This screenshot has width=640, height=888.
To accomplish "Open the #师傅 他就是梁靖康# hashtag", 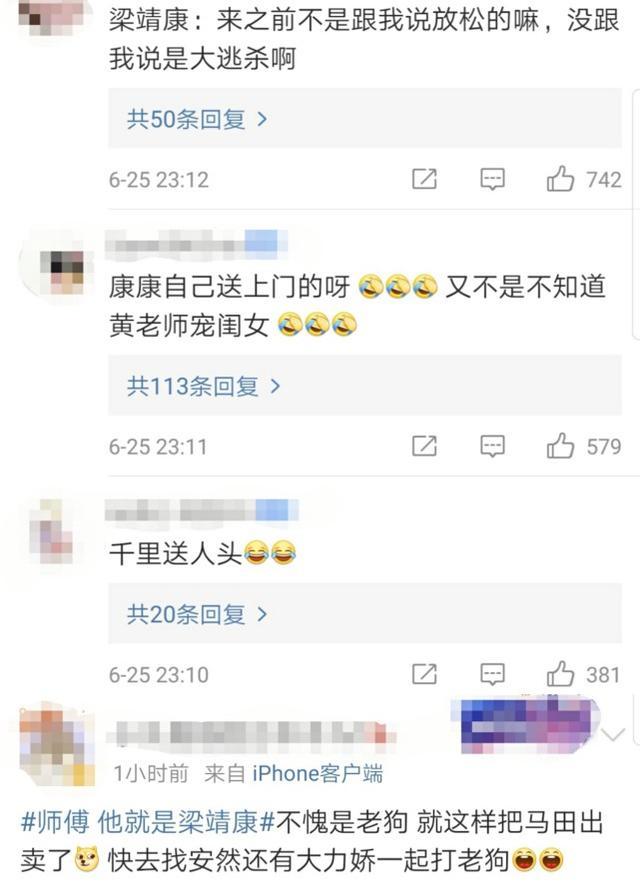I will [148, 822].
